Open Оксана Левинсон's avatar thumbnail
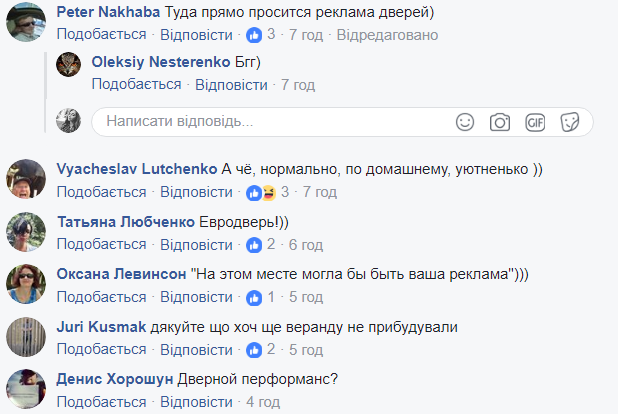 (x=26, y=284)
